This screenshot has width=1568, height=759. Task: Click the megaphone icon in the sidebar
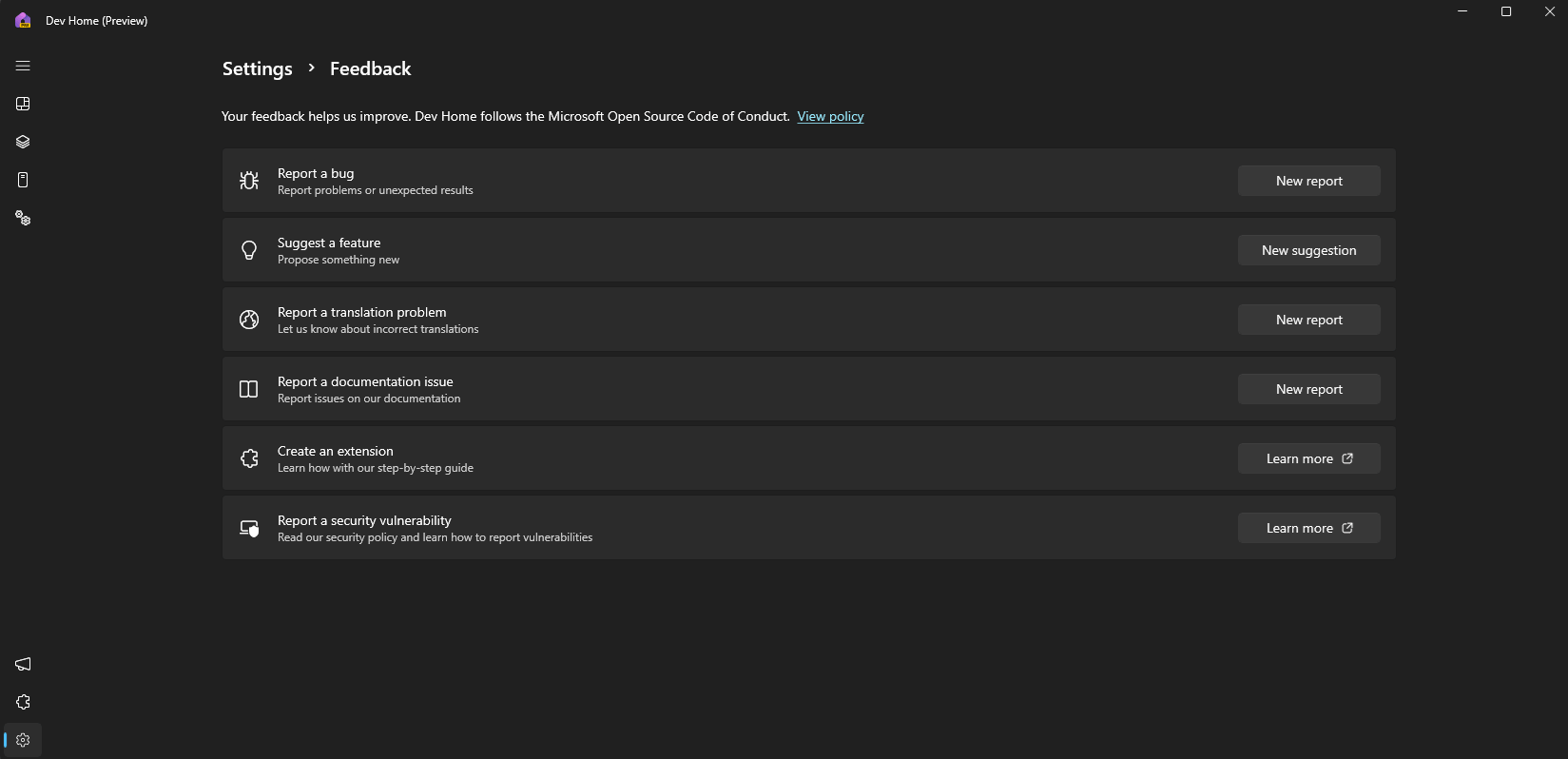(23, 664)
